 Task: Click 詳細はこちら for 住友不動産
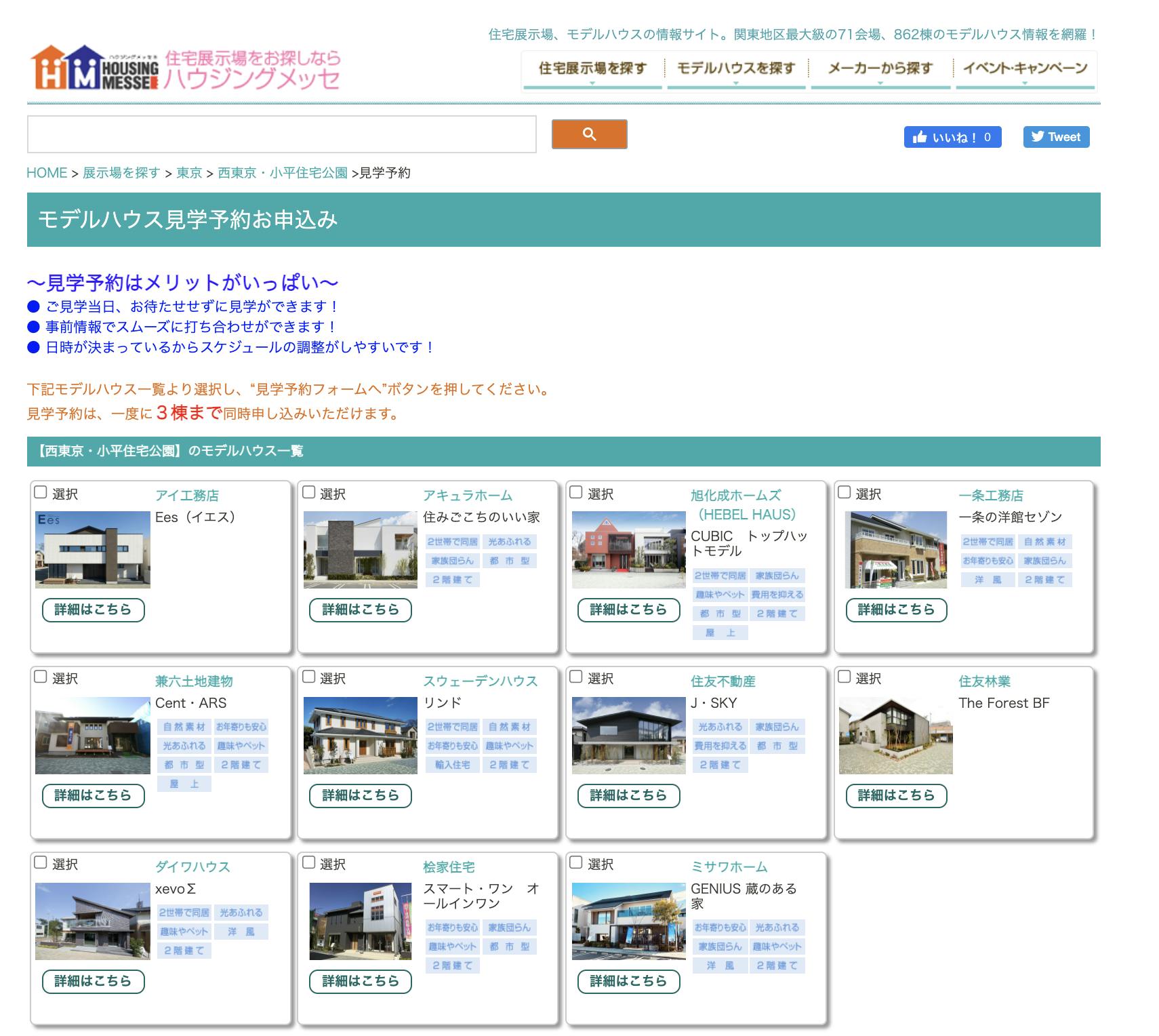click(x=628, y=795)
